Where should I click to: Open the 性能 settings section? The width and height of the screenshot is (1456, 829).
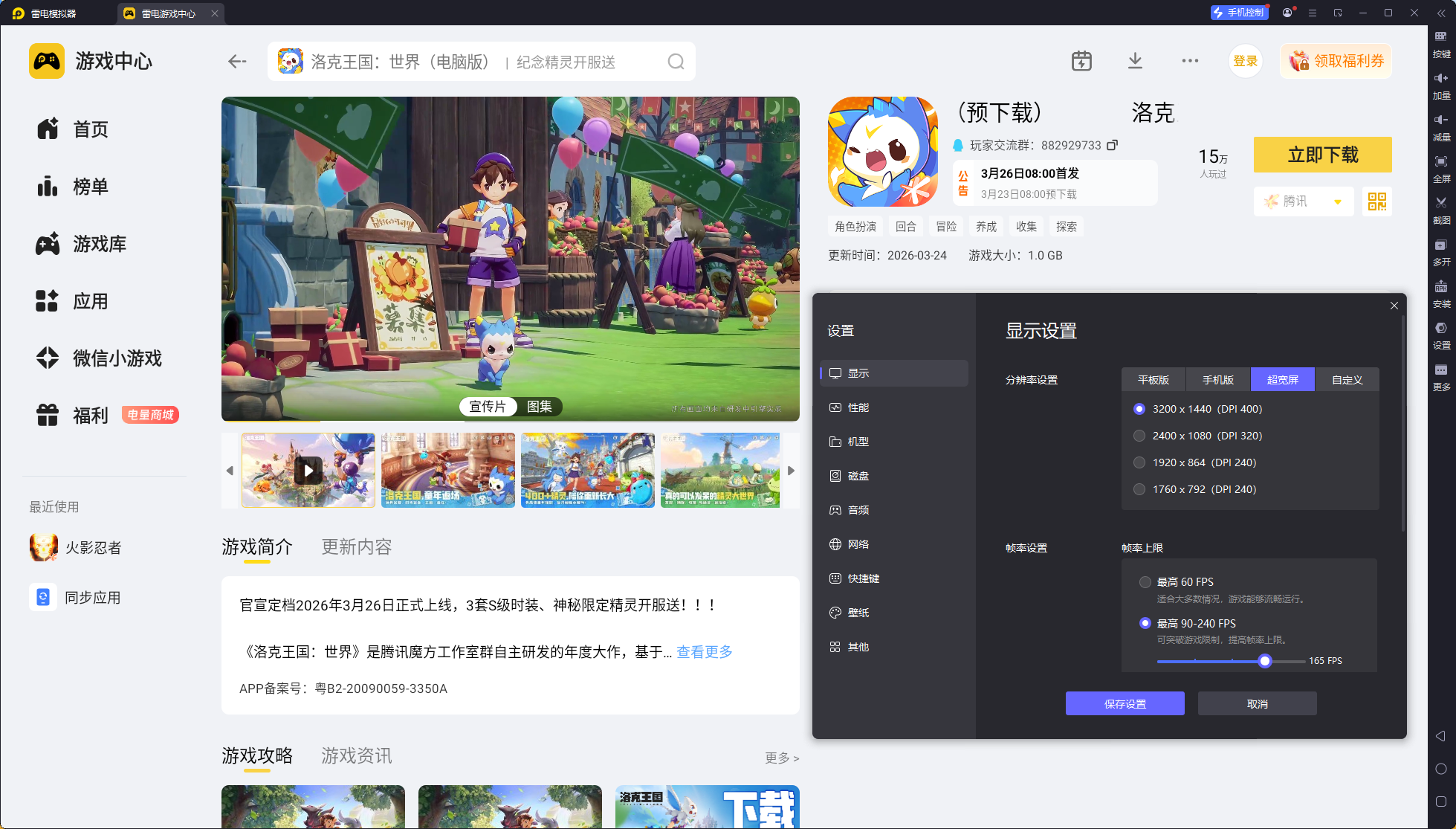[858, 407]
